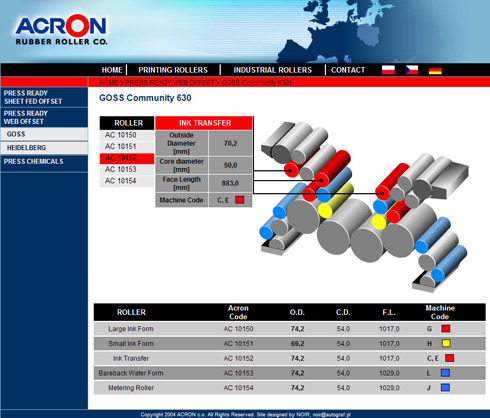The image size is (490, 418).
Task: Click the INK TRANSFER detail panel header
Action: 204,123
